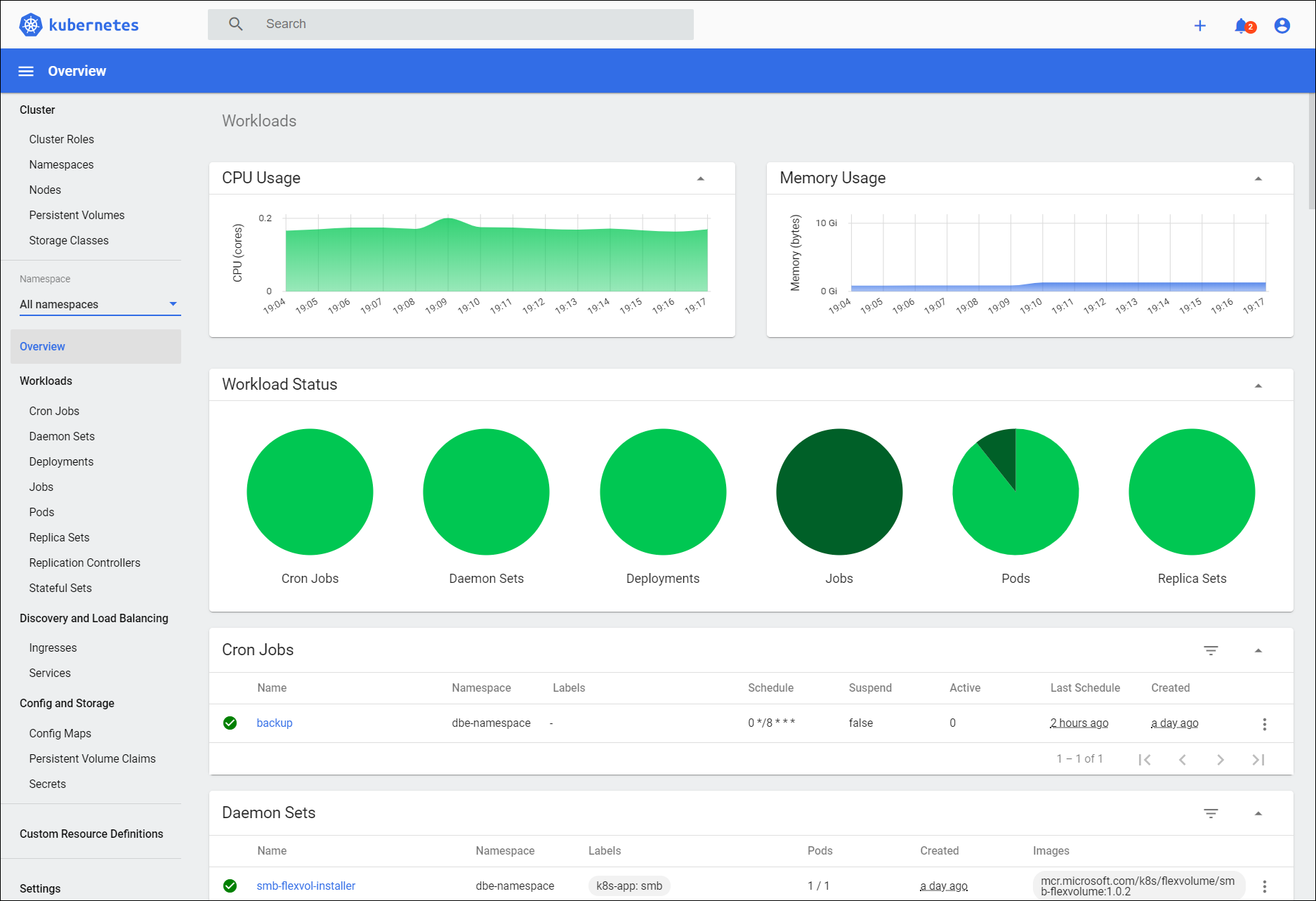Open the three-dot menu for backup cron job

pos(1265,723)
